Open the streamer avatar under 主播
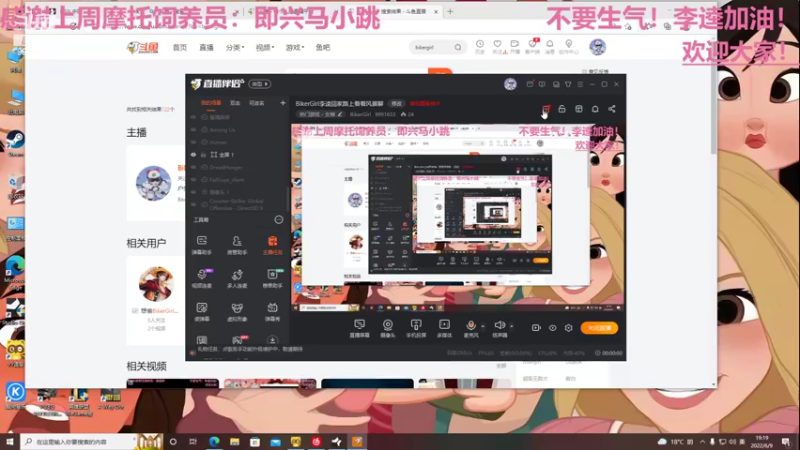The height and width of the screenshot is (450, 800). [154, 183]
